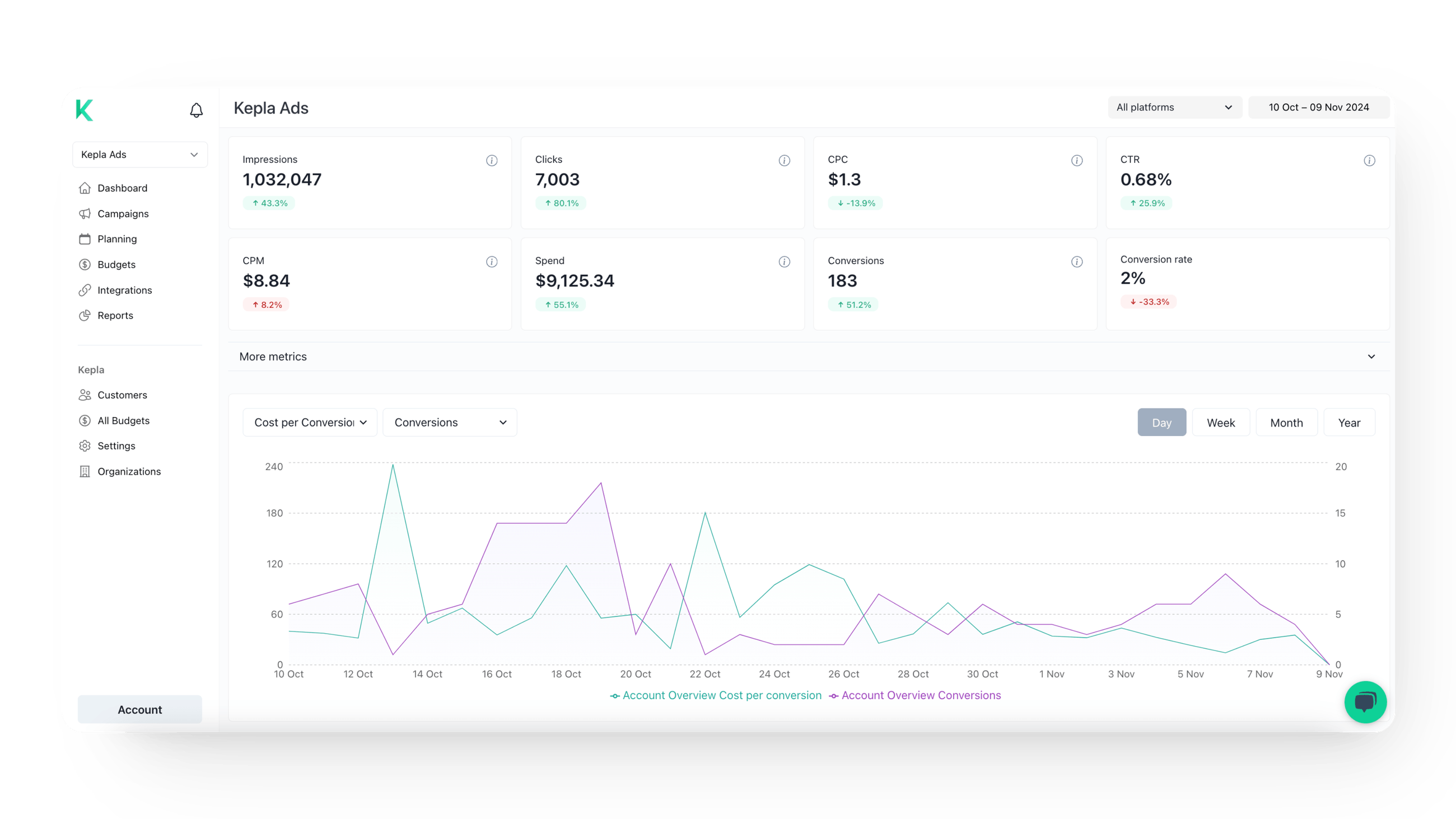This screenshot has height=819, width=1456.
Task: Click the Budgets dollar icon
Action: [85, 264]
